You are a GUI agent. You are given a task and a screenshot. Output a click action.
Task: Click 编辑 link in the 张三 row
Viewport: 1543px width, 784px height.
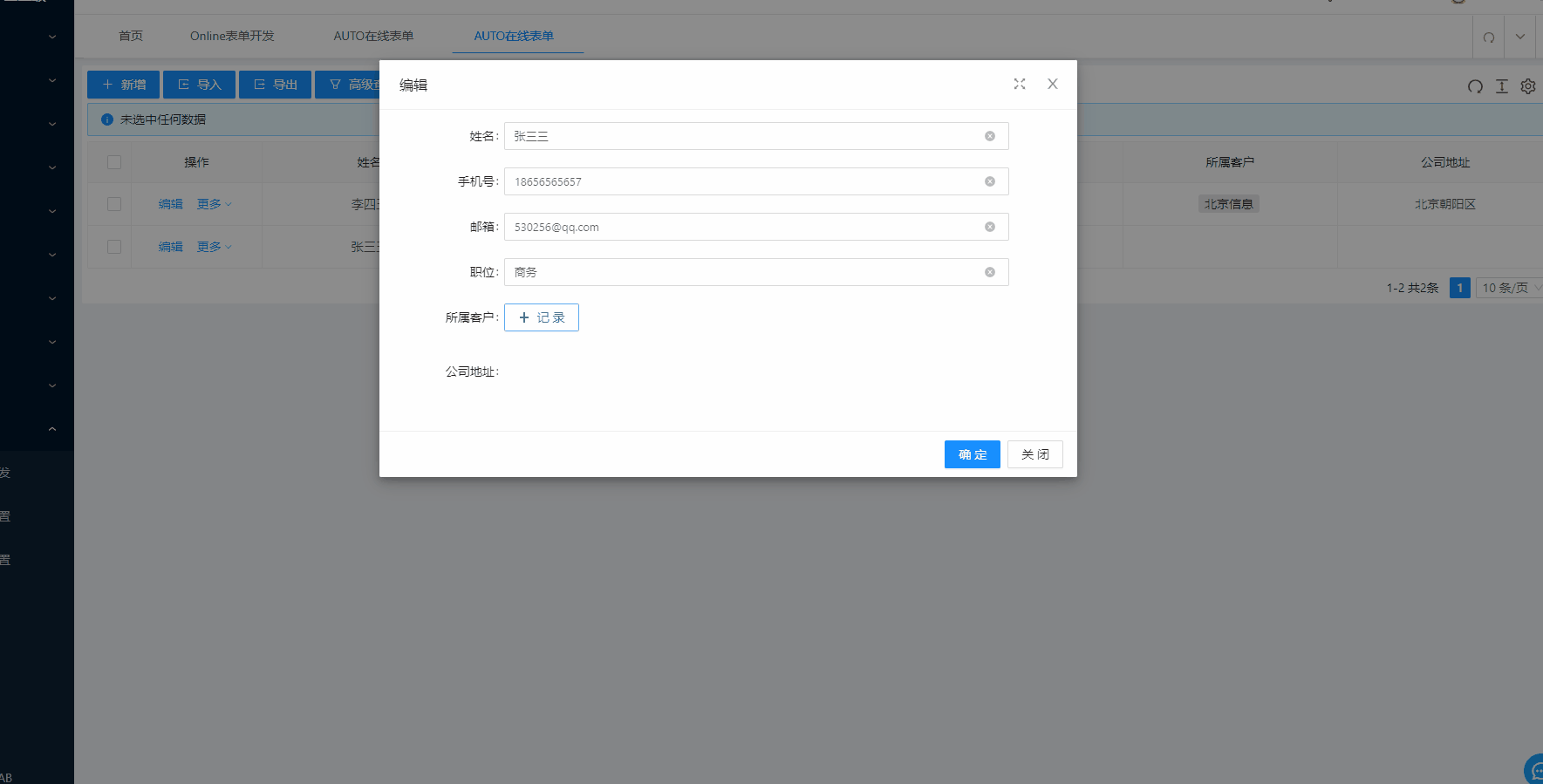pyautogui.click(x=171, y=247)
